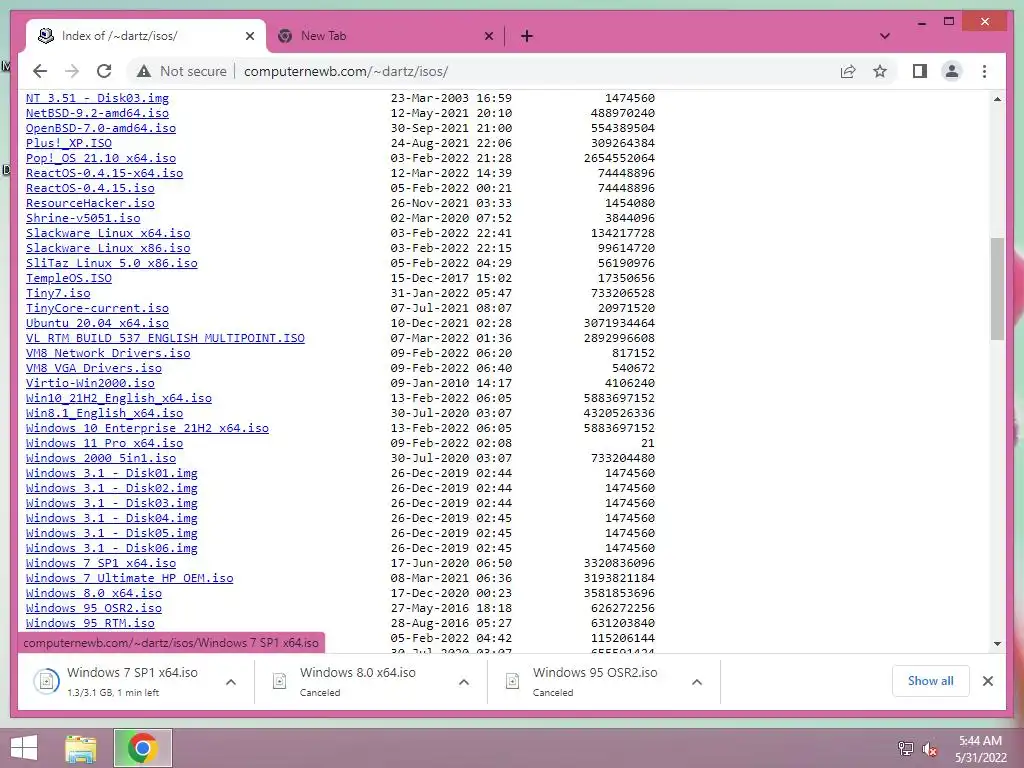Click the Win8.1_English_x64.iso link
The image size is (1024, 768).
104,413
